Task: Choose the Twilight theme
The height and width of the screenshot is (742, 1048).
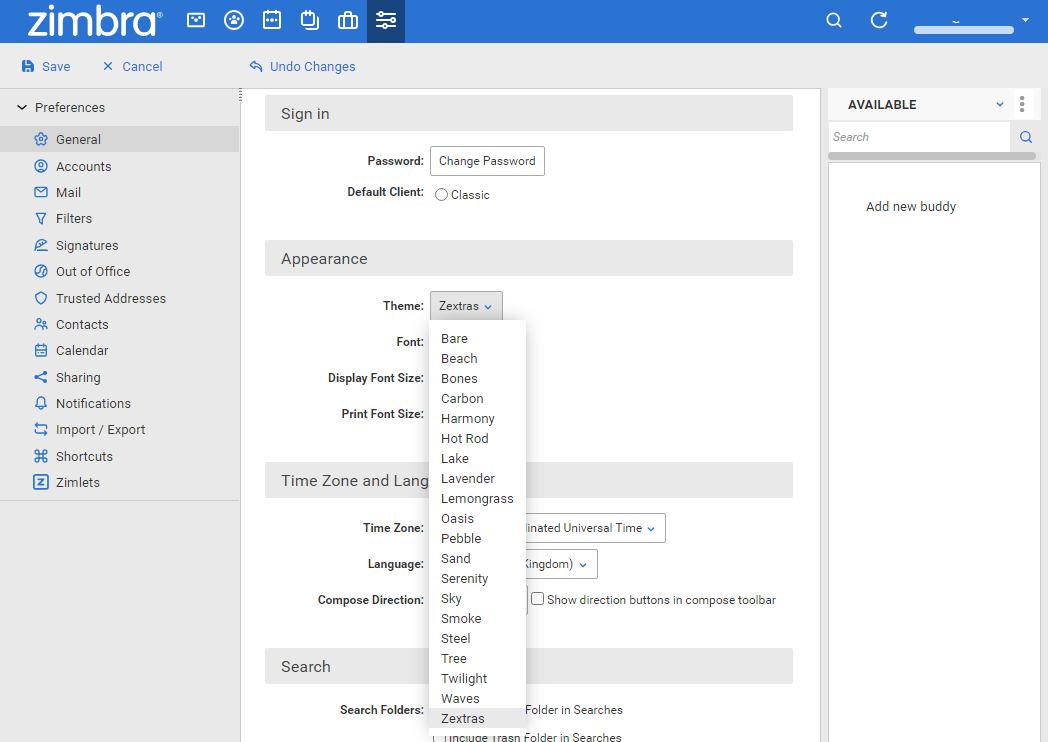Action: coord(477,679)
